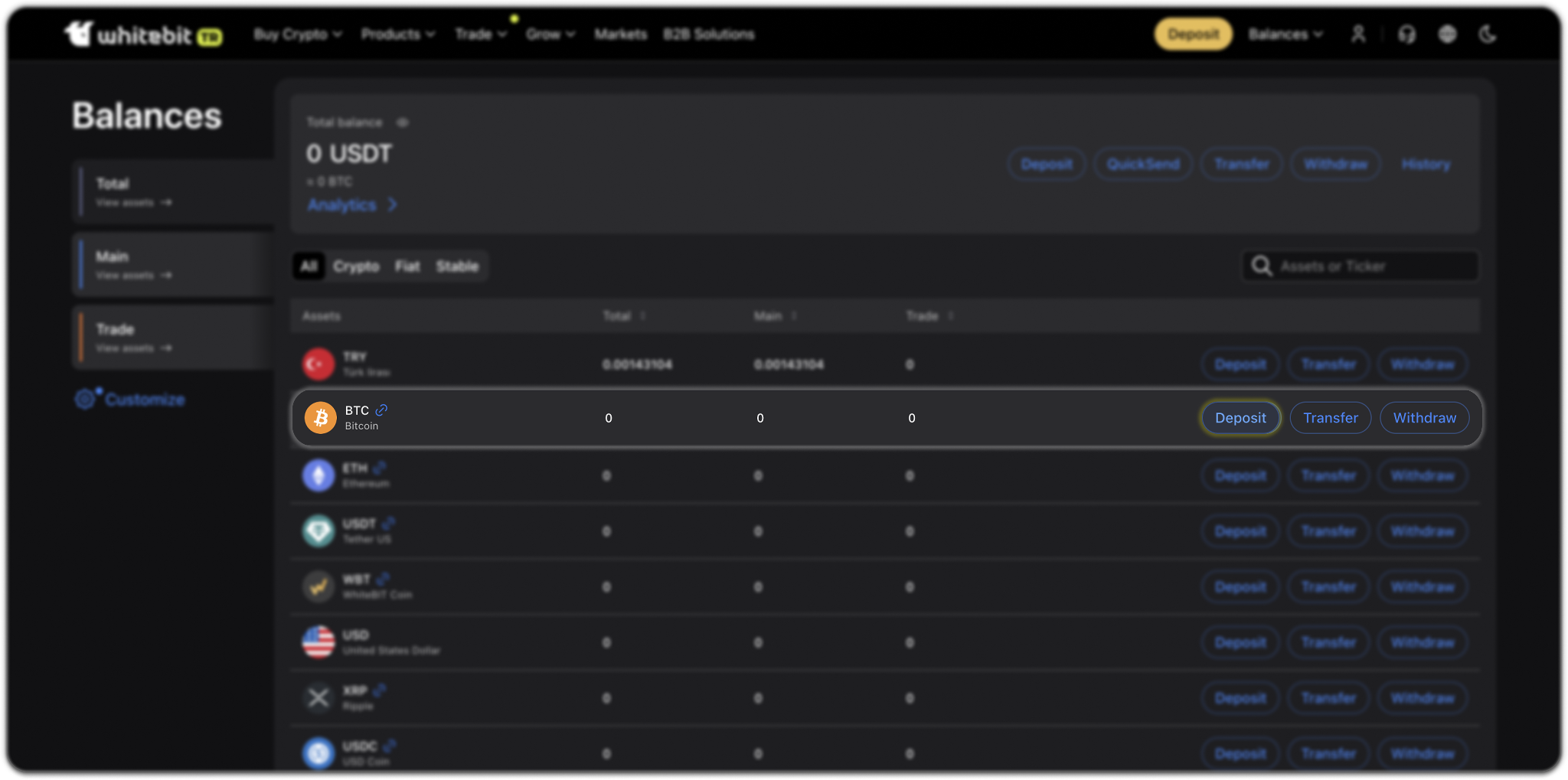Open Analytics link under total balance
Screen dimensions: 1568x780
(x=352, y=205)
